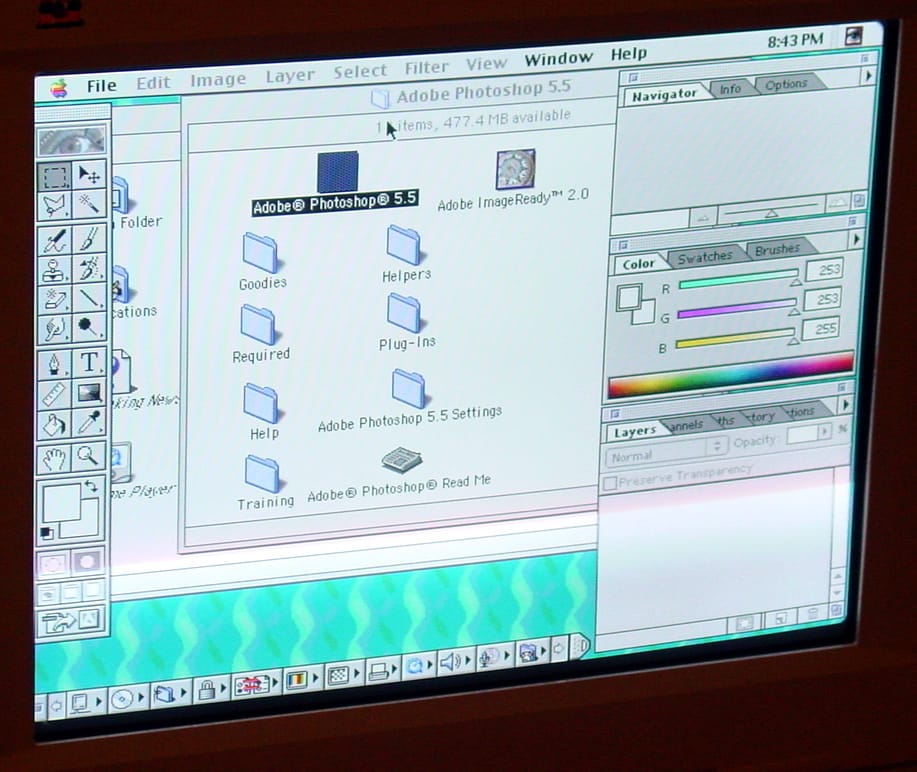Screen dimensions: 917x772
Task: Open the Adobe Photoshop Read Me document
Action: (x=401, y=460)
